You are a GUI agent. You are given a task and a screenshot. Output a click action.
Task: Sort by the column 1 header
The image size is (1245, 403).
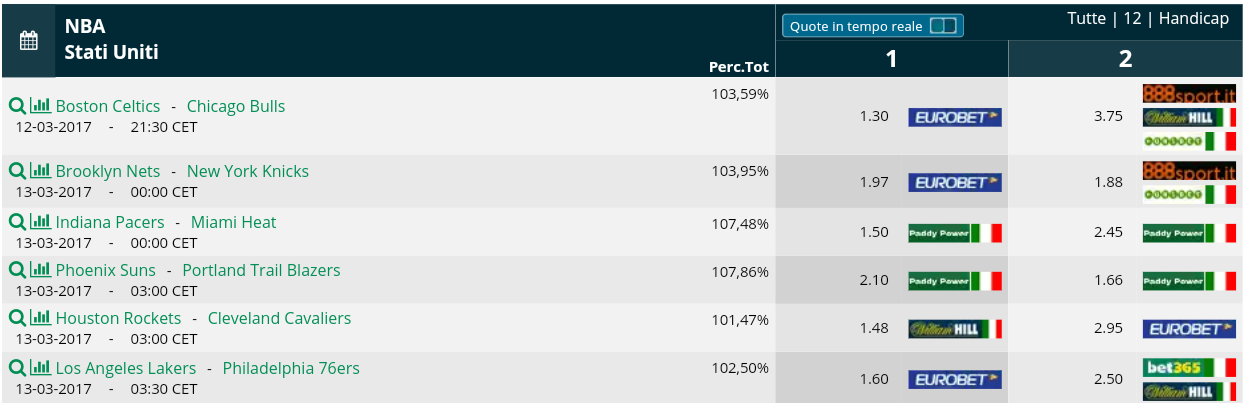(x=891, y=59)
